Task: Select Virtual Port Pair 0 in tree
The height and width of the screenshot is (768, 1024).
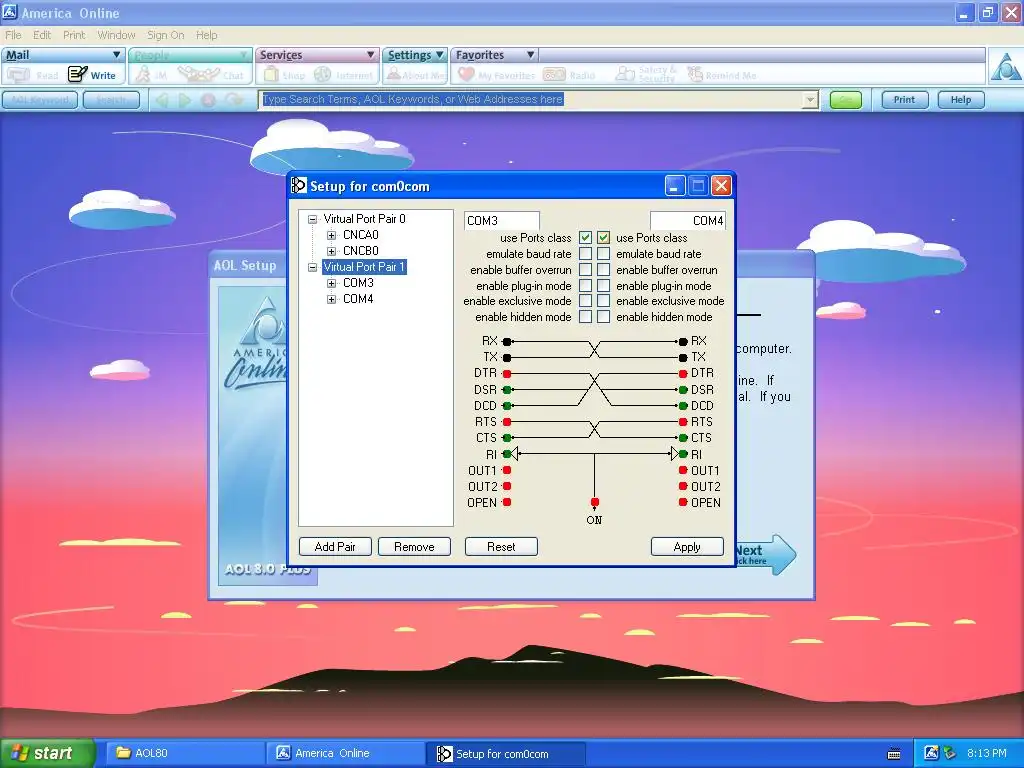Action: tap(364, 219)
